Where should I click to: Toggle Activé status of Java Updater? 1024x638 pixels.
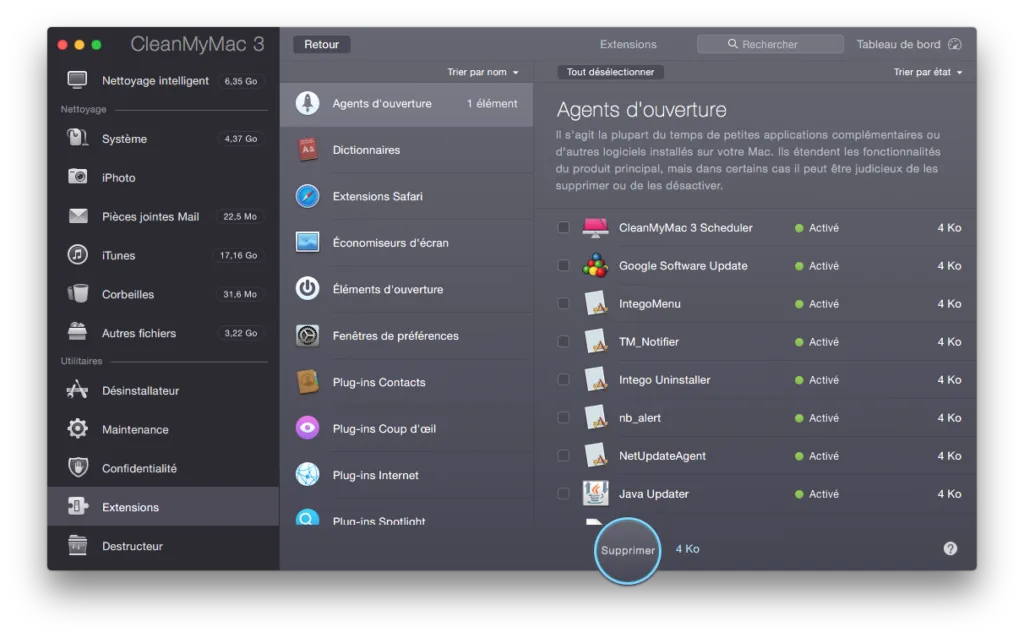pos(817,494)
